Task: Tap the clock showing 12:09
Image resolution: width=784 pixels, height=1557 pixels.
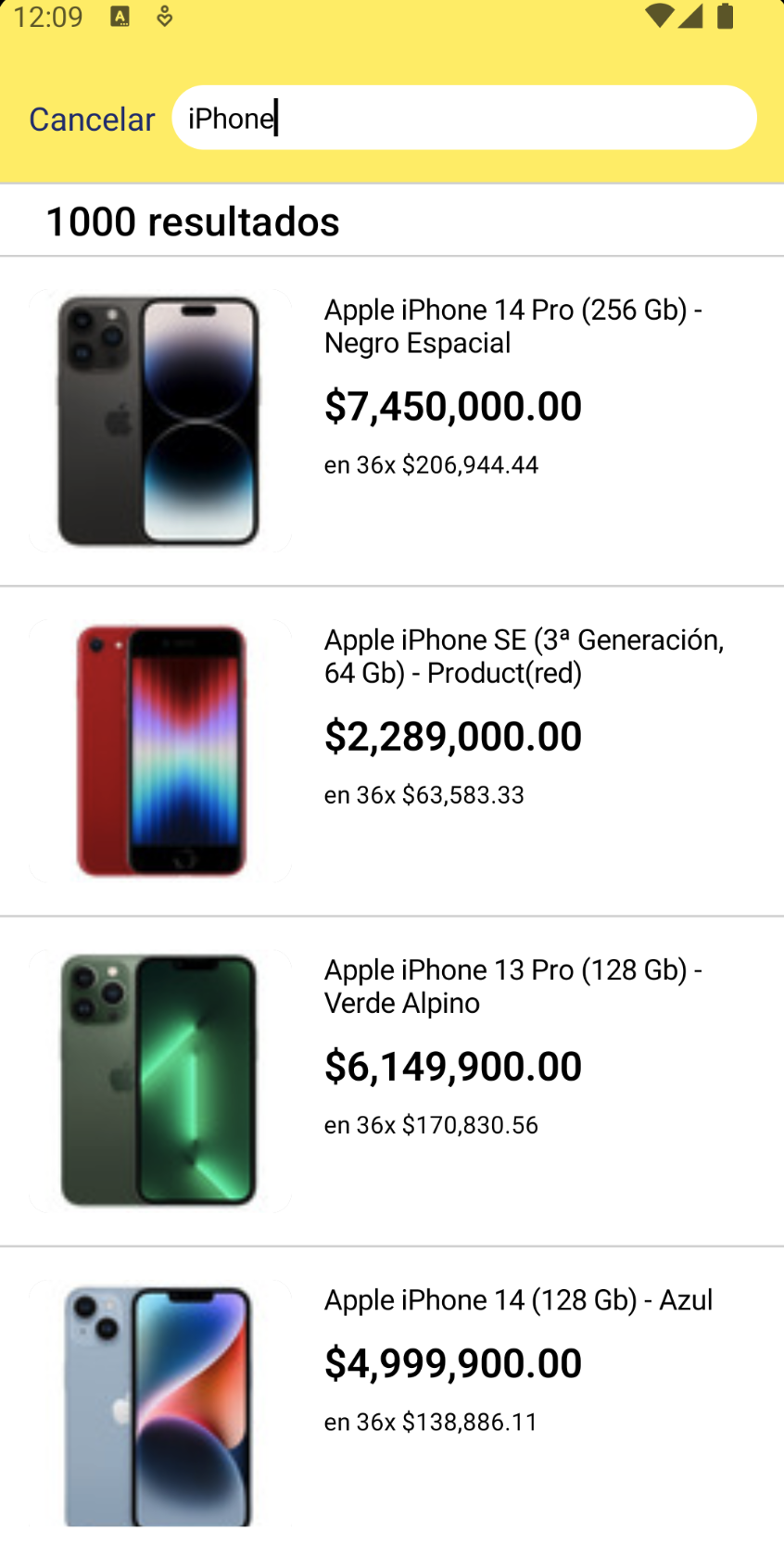Action: coord(48,16)
